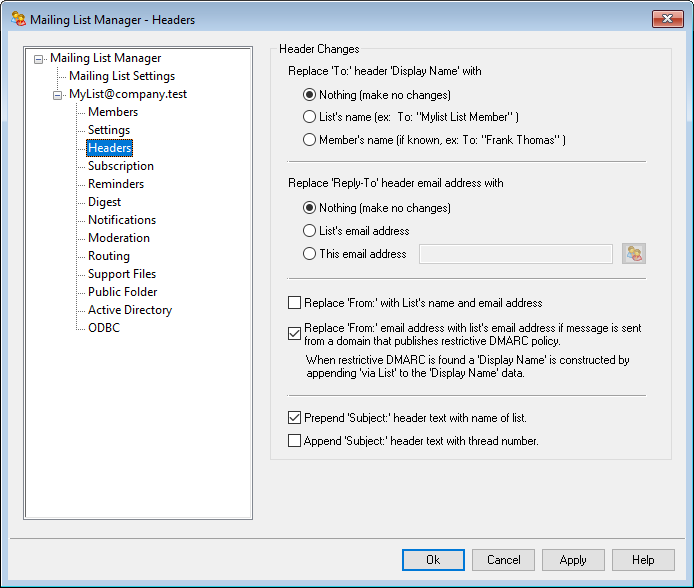Viewport: 694px width, 588px height.
Task: Select Active Directory in the sidebar tree
Action: 130,310
